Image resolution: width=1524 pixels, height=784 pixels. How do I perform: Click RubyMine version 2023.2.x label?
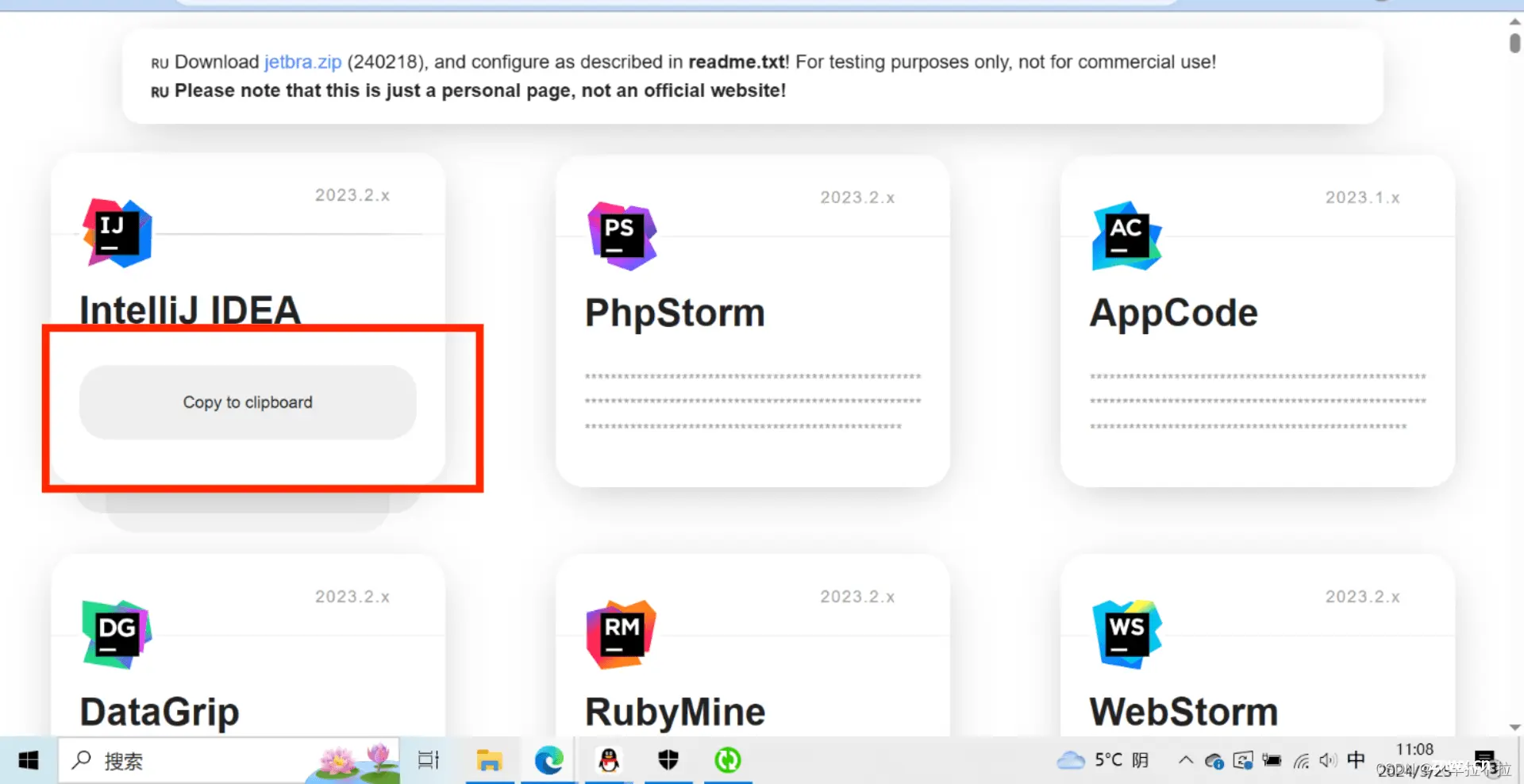pyautogui.click(x=857, y=597)
